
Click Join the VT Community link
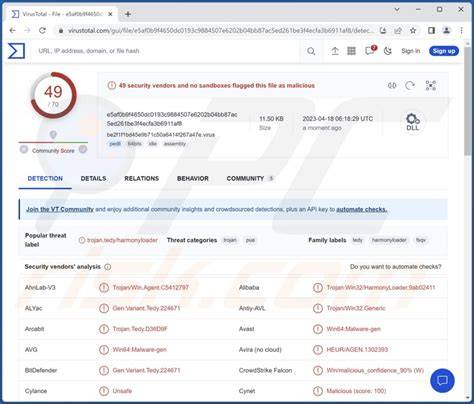pos(60,209)
